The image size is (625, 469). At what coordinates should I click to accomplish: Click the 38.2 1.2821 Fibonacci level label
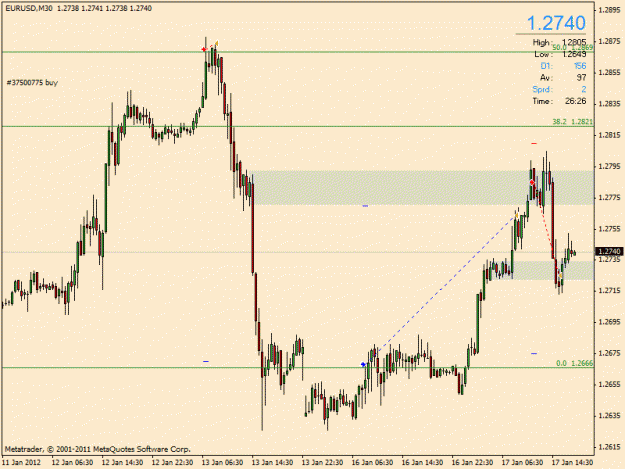[x=572, y=122]
